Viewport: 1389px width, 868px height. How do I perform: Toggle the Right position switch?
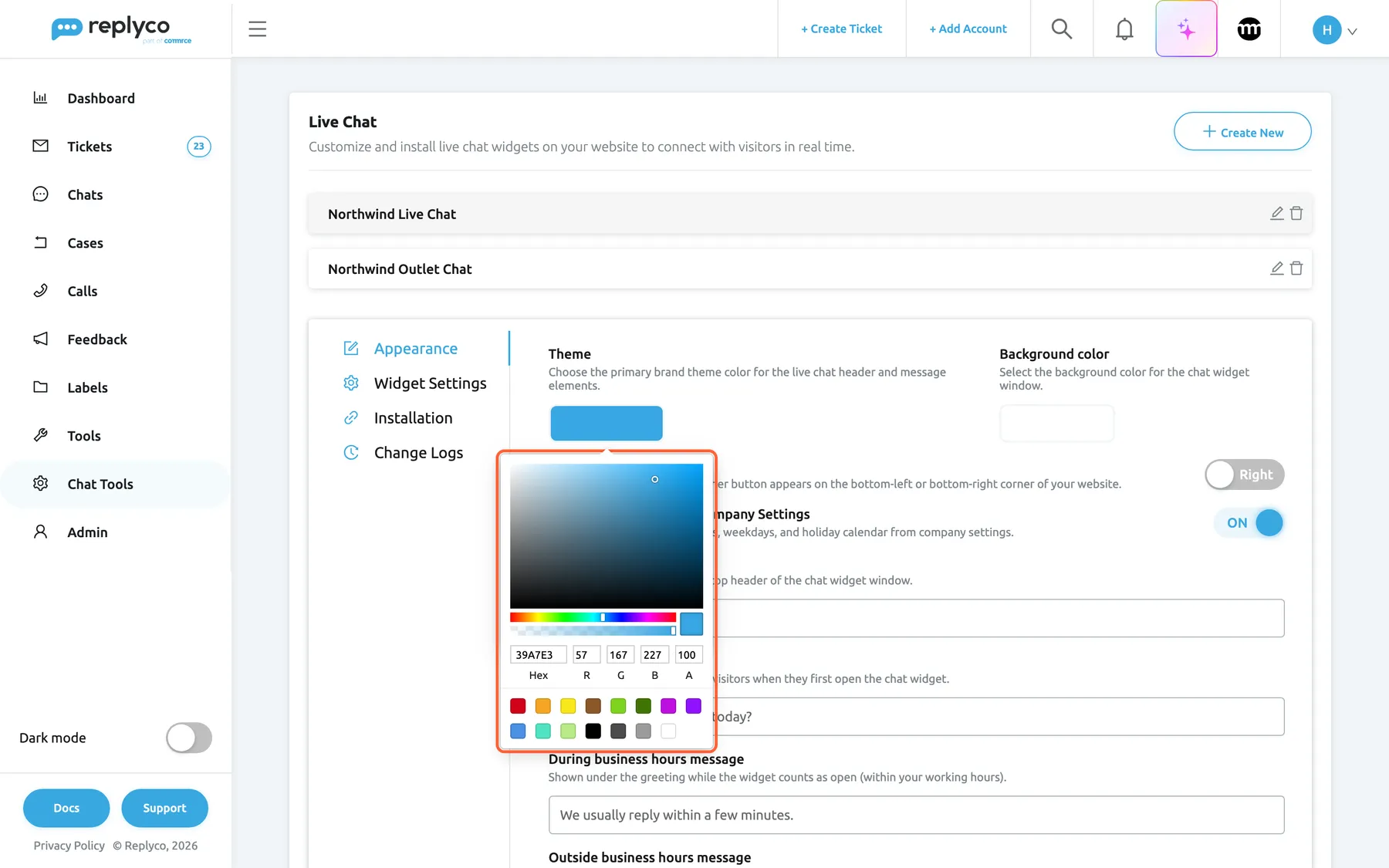pyautogui.click(x=1245, y=475)
